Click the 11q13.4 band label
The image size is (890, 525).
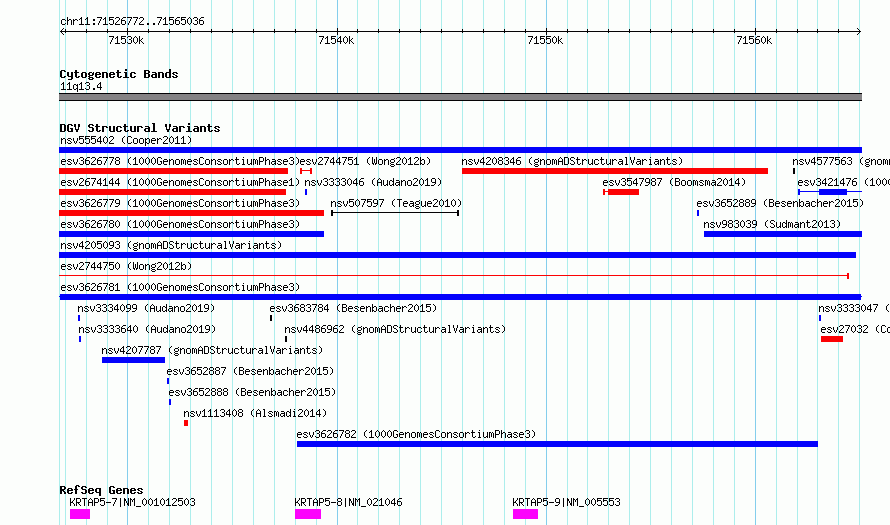(x=81, y=86)
